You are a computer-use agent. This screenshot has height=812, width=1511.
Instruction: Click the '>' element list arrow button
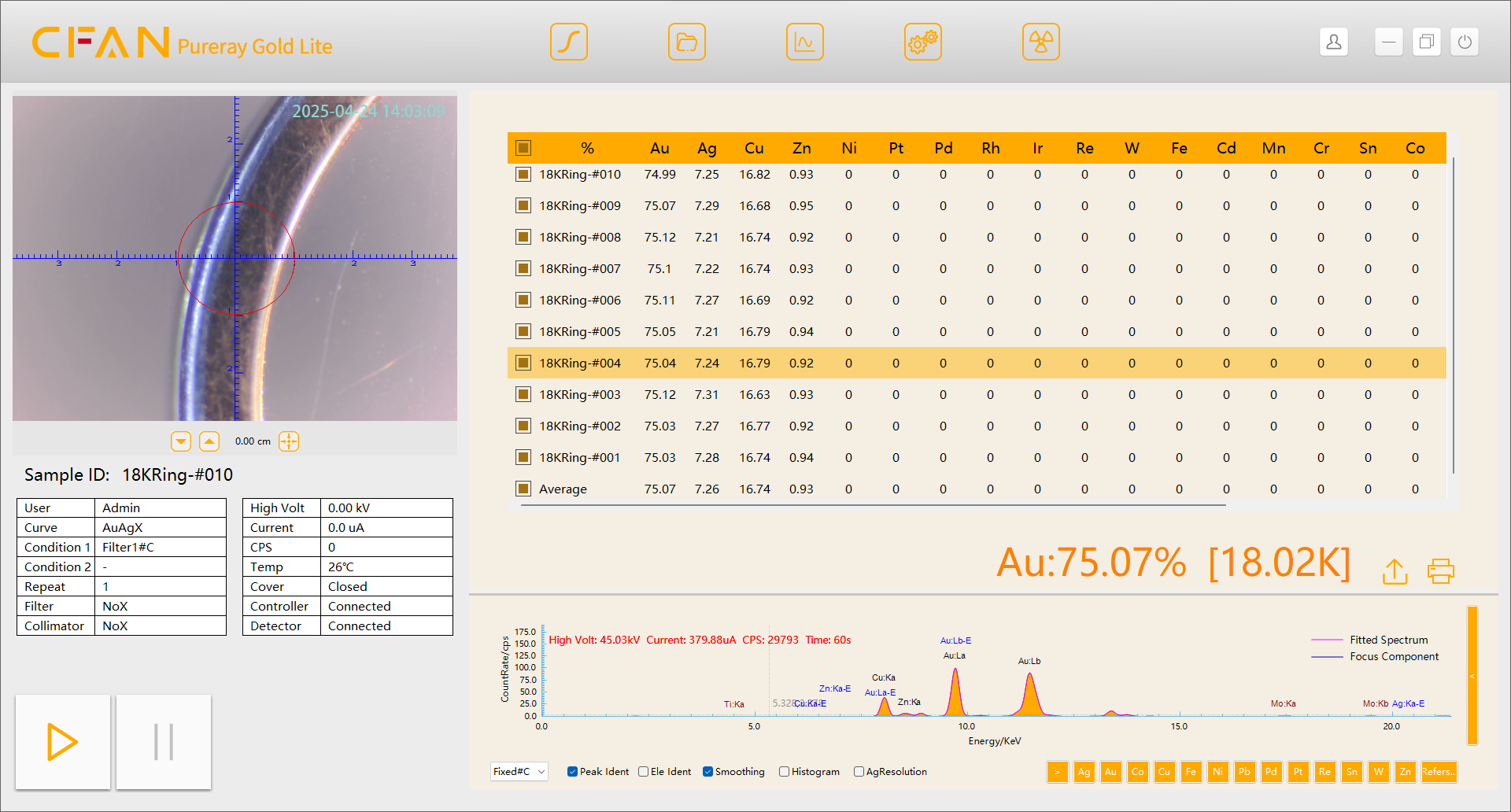coord(1057,772)
